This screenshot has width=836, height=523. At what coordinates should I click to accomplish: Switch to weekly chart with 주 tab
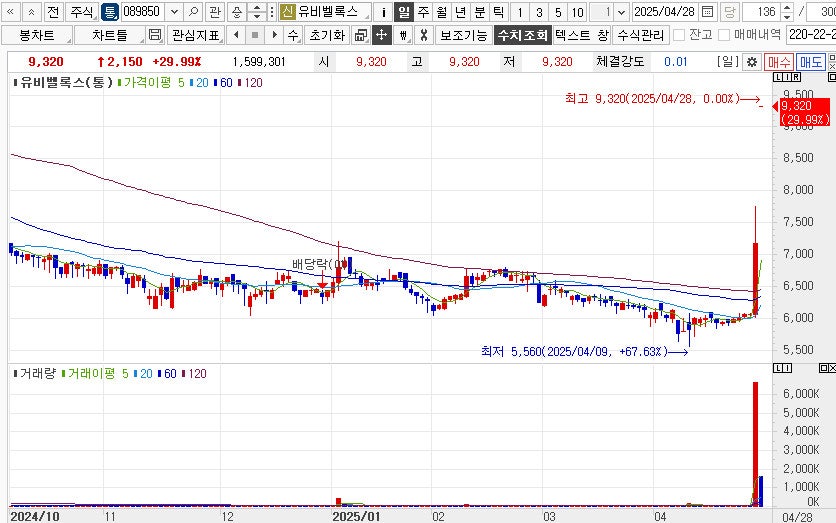click(423, 12)
